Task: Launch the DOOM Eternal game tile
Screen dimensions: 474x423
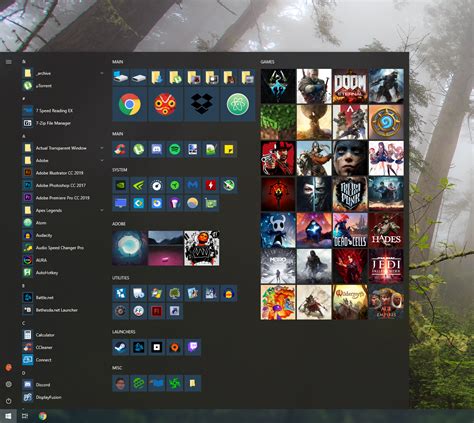Action: click(350, 86)
